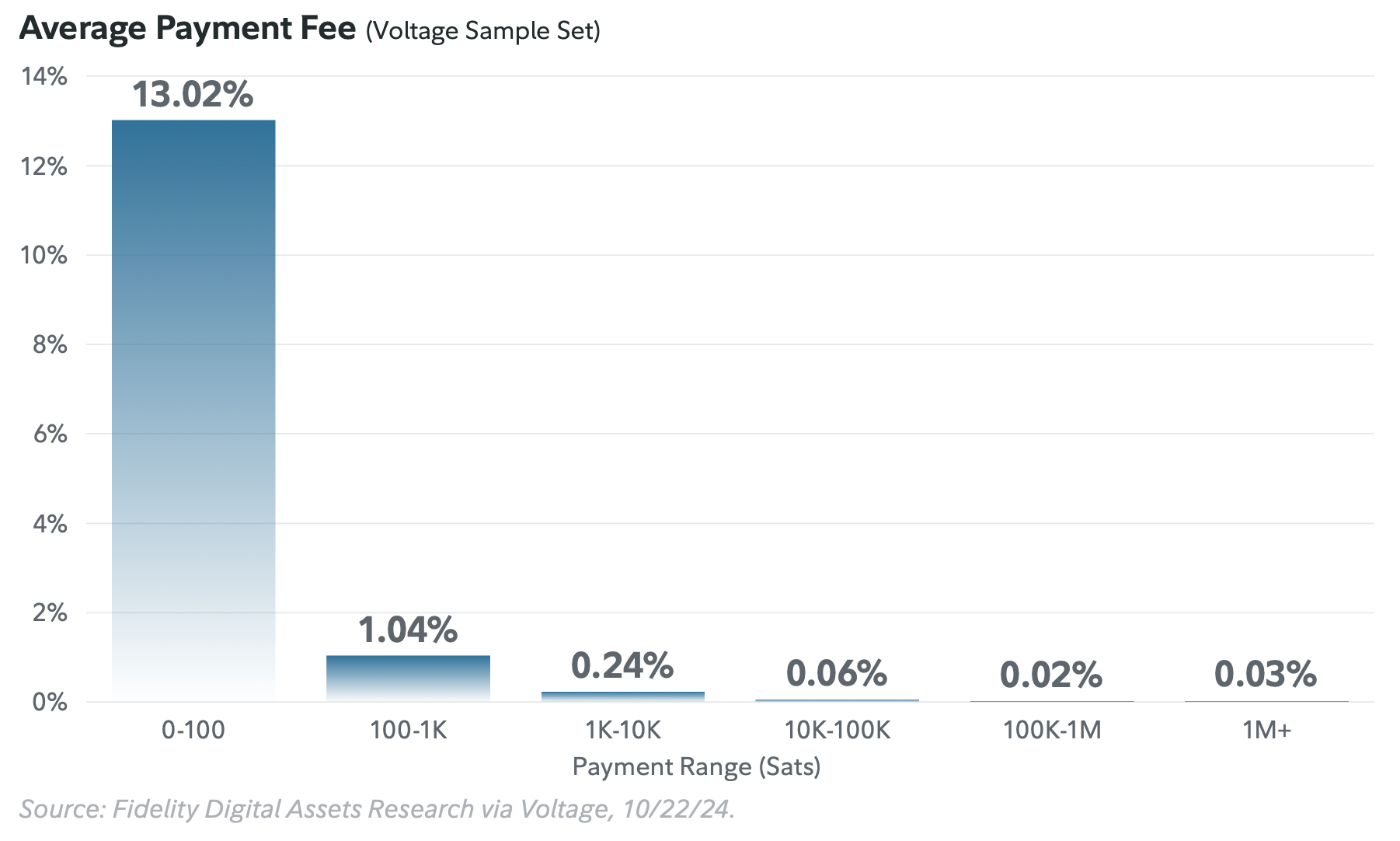Image resolution: width=1400 pixels, height=841 pixels.
Task: Select the 0.06% data label
Action: point(837,673)
